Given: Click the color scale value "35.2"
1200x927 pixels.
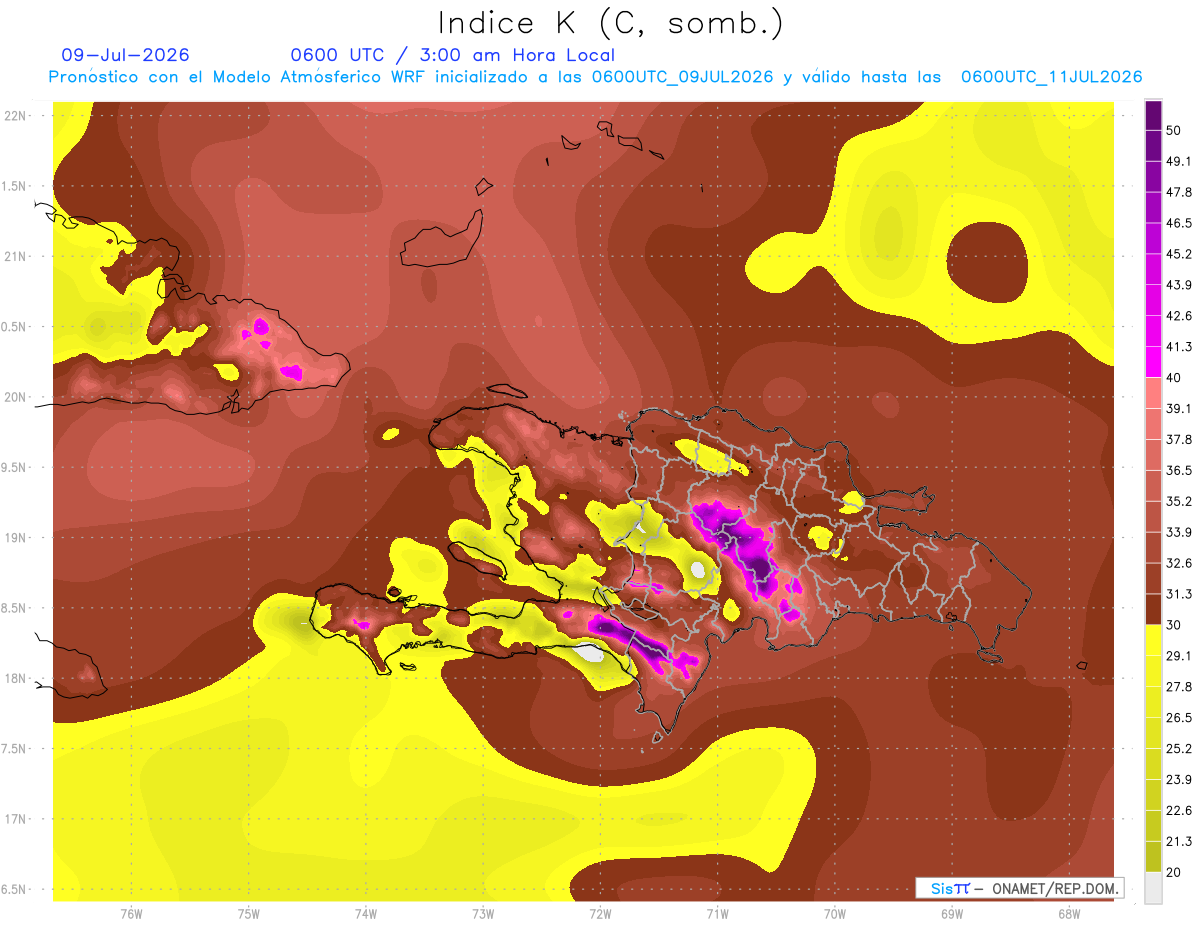Looking at the screenshot, I should 1179,502.
